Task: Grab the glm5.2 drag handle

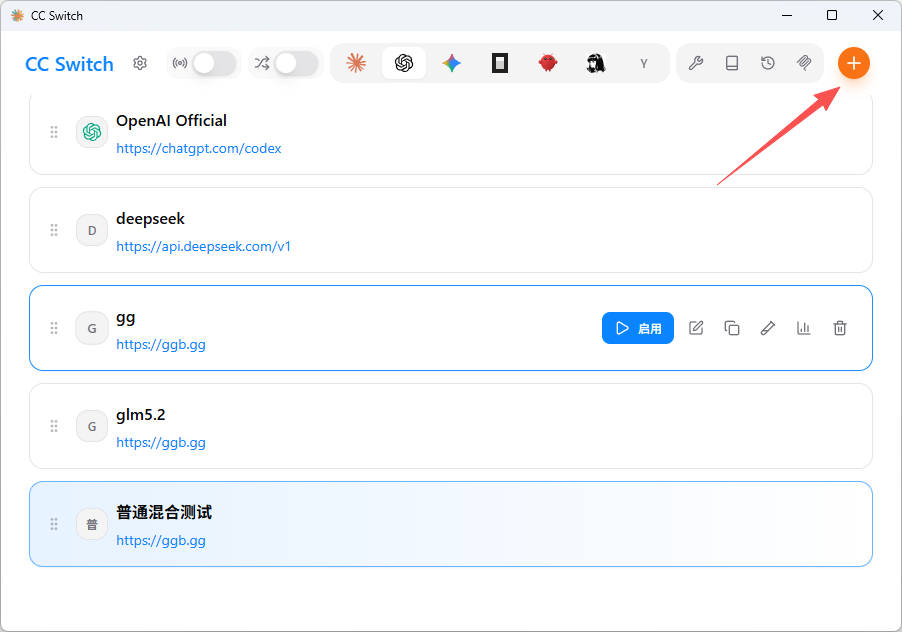Action: 54,426
